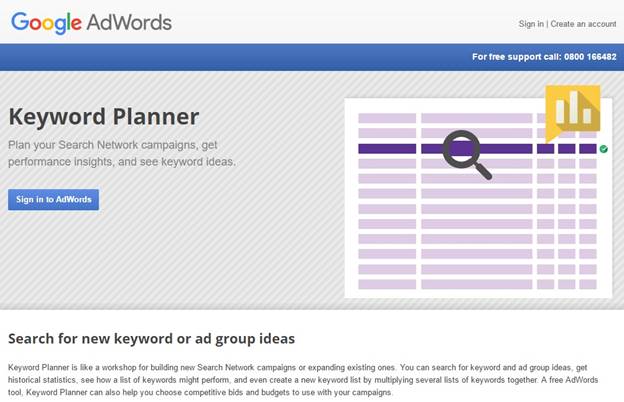This screenshot has height=402, width=624.
Task: Click the colored Google wordmark
Action: (x=46, y=23)
